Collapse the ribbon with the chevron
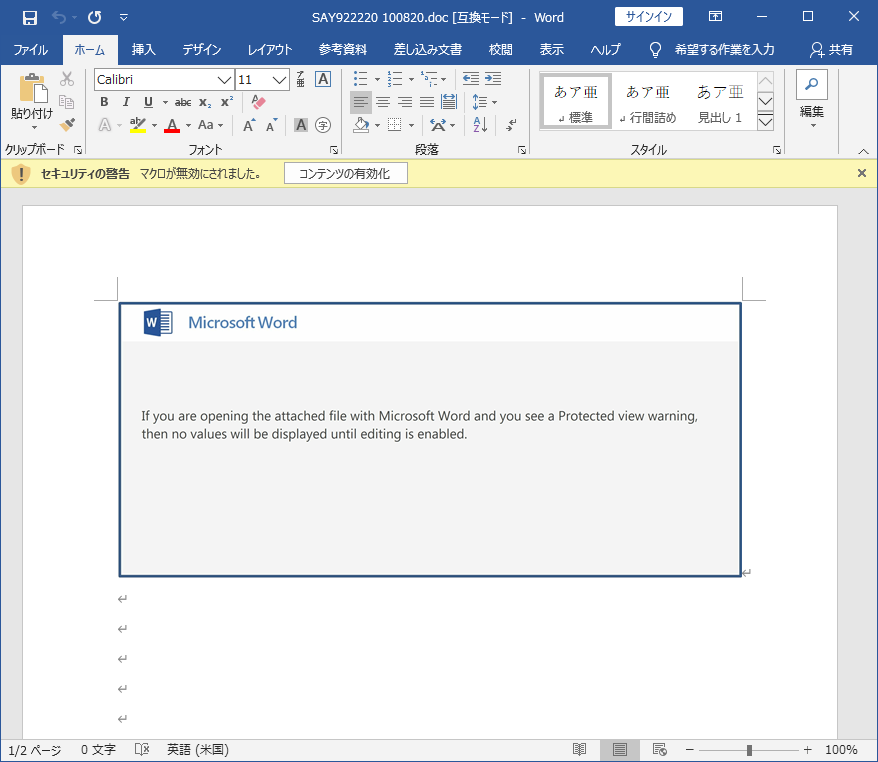Image resolution: width=878 pixels, height=762 pixels. point(863,151)
